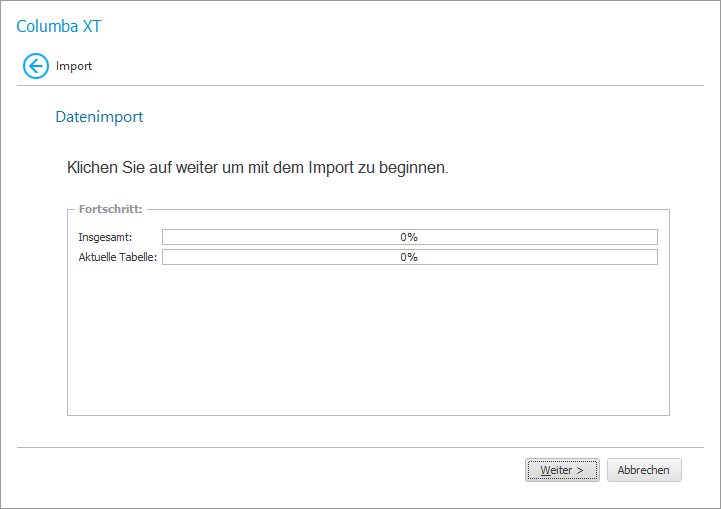Click the 0% text in Aktuelle Tabelle bar

(x=409, y=257)
